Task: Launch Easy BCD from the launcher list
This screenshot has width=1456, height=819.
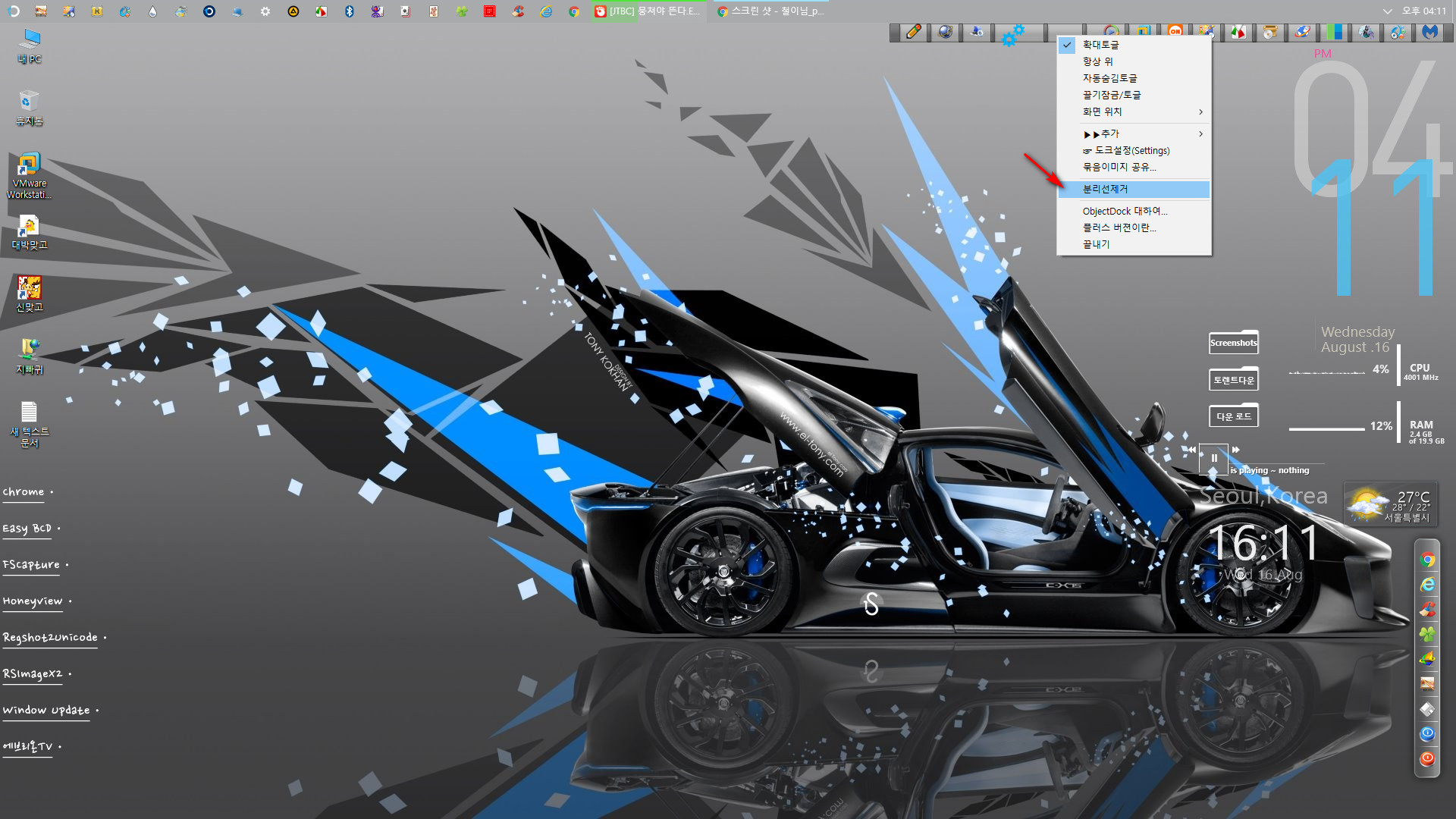Action: point(27,529)
